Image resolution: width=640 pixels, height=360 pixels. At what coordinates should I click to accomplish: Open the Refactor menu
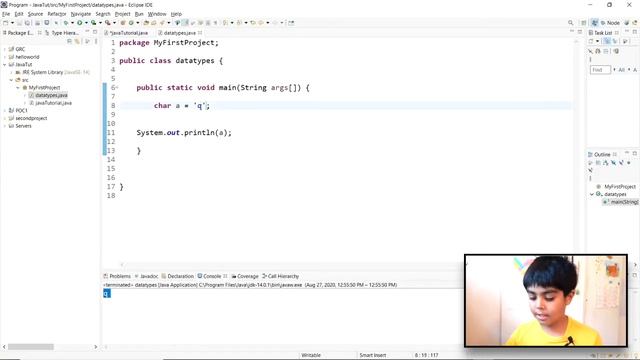57,14
